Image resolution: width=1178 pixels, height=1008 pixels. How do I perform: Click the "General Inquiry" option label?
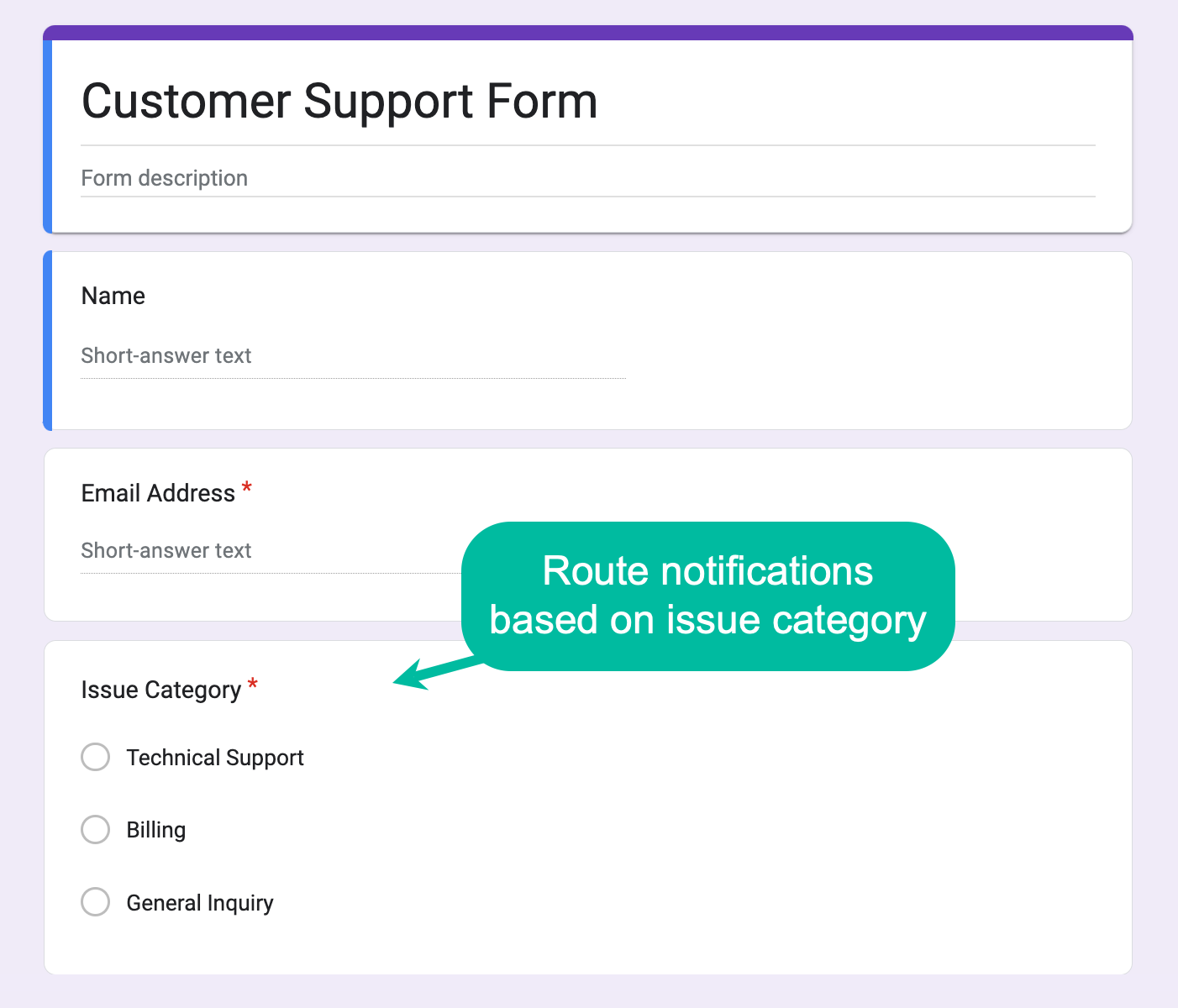[200, 903]
